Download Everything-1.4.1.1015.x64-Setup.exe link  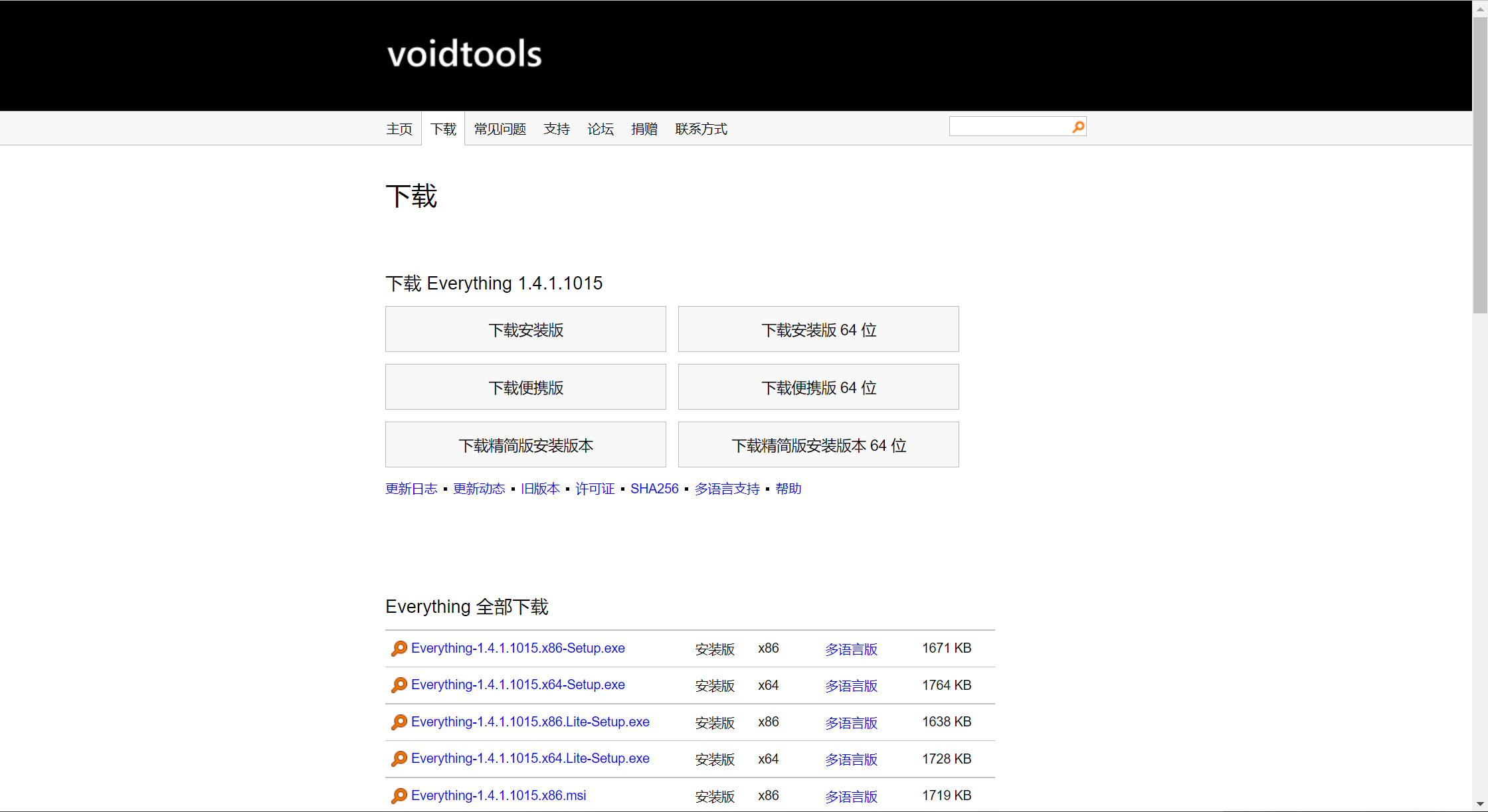518,685
